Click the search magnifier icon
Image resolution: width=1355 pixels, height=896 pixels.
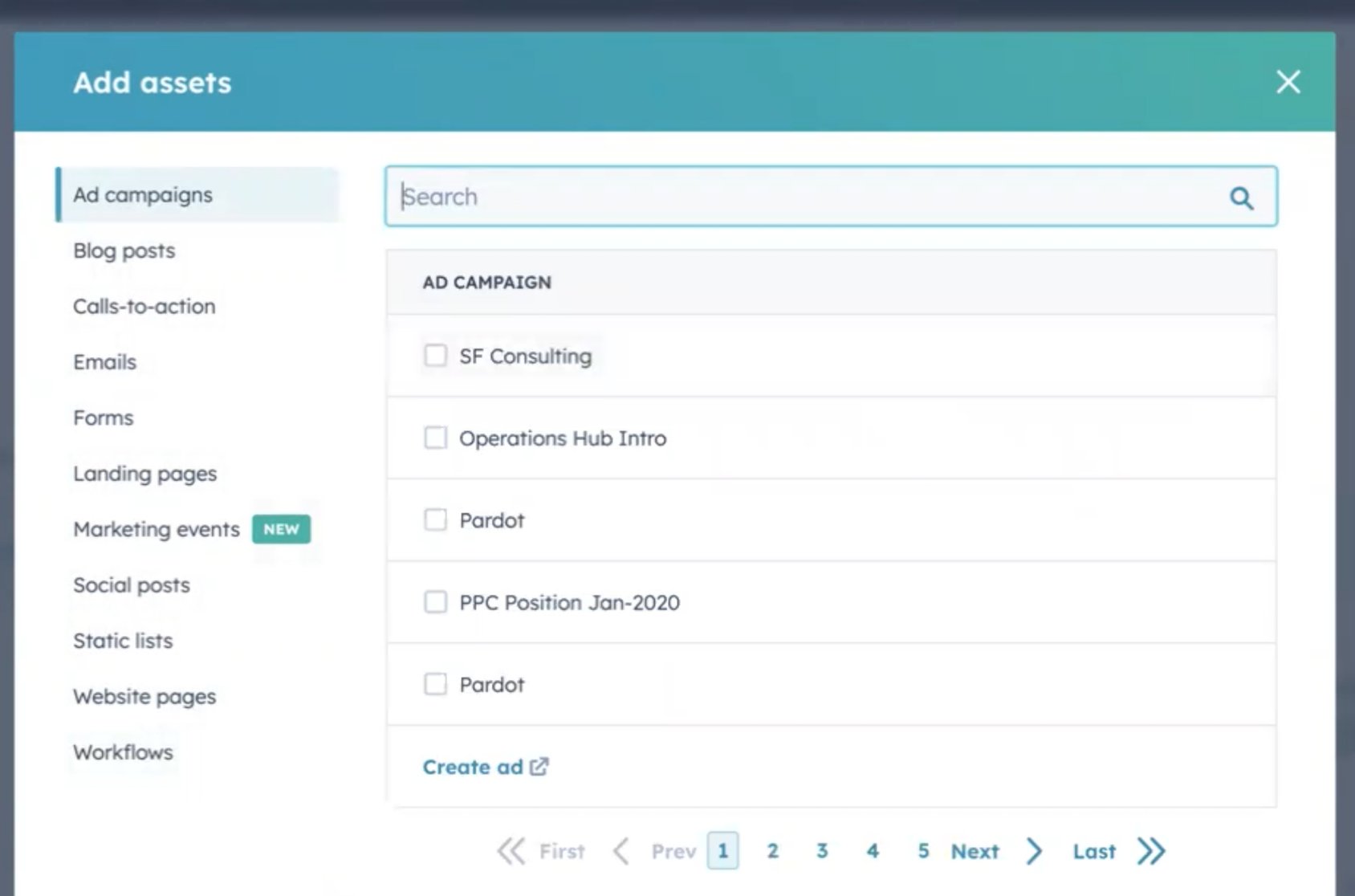coord(1241,197)
